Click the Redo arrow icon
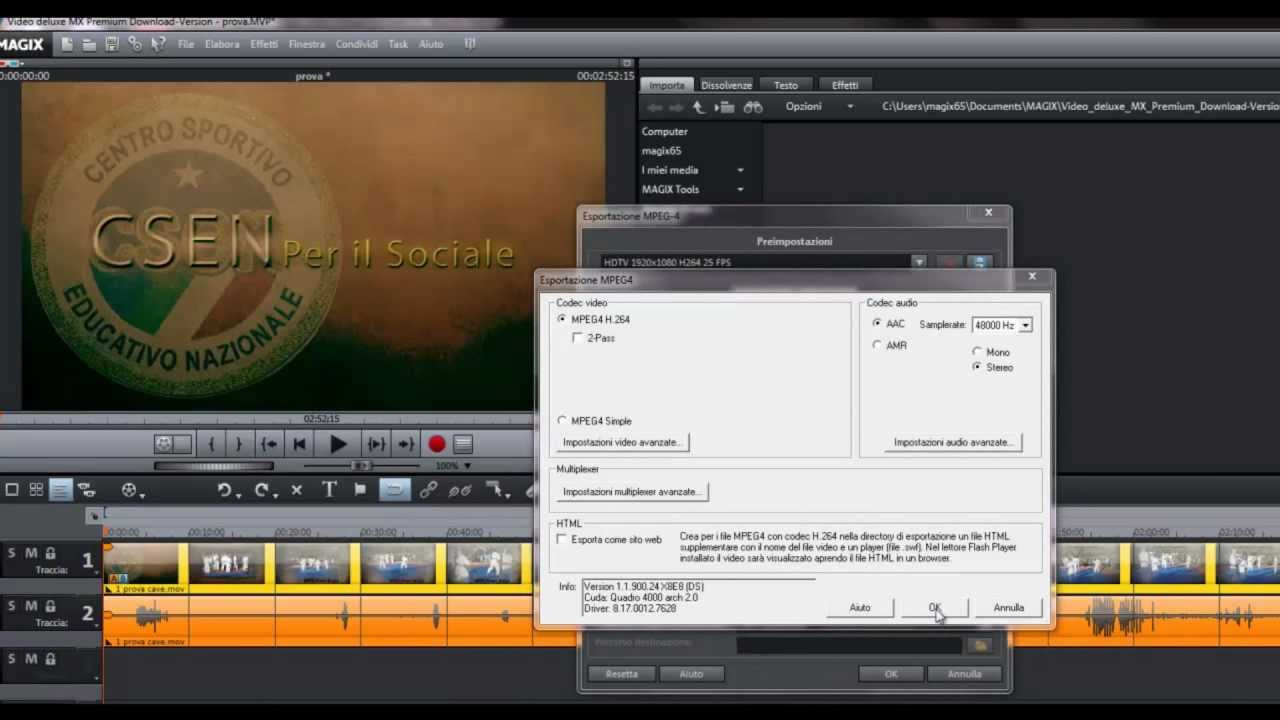The height and width of the screenshot is (720, 1280). pos(264,490)
